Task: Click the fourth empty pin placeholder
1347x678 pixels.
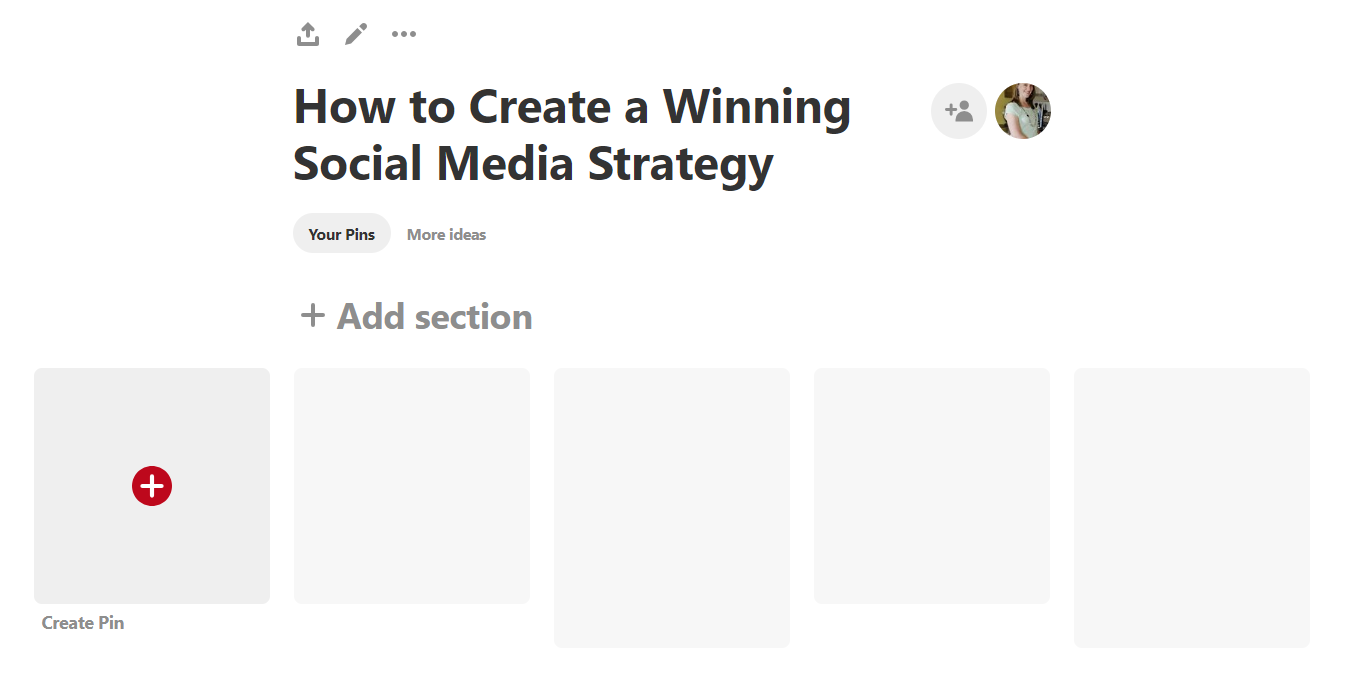Action: point(931,485)
